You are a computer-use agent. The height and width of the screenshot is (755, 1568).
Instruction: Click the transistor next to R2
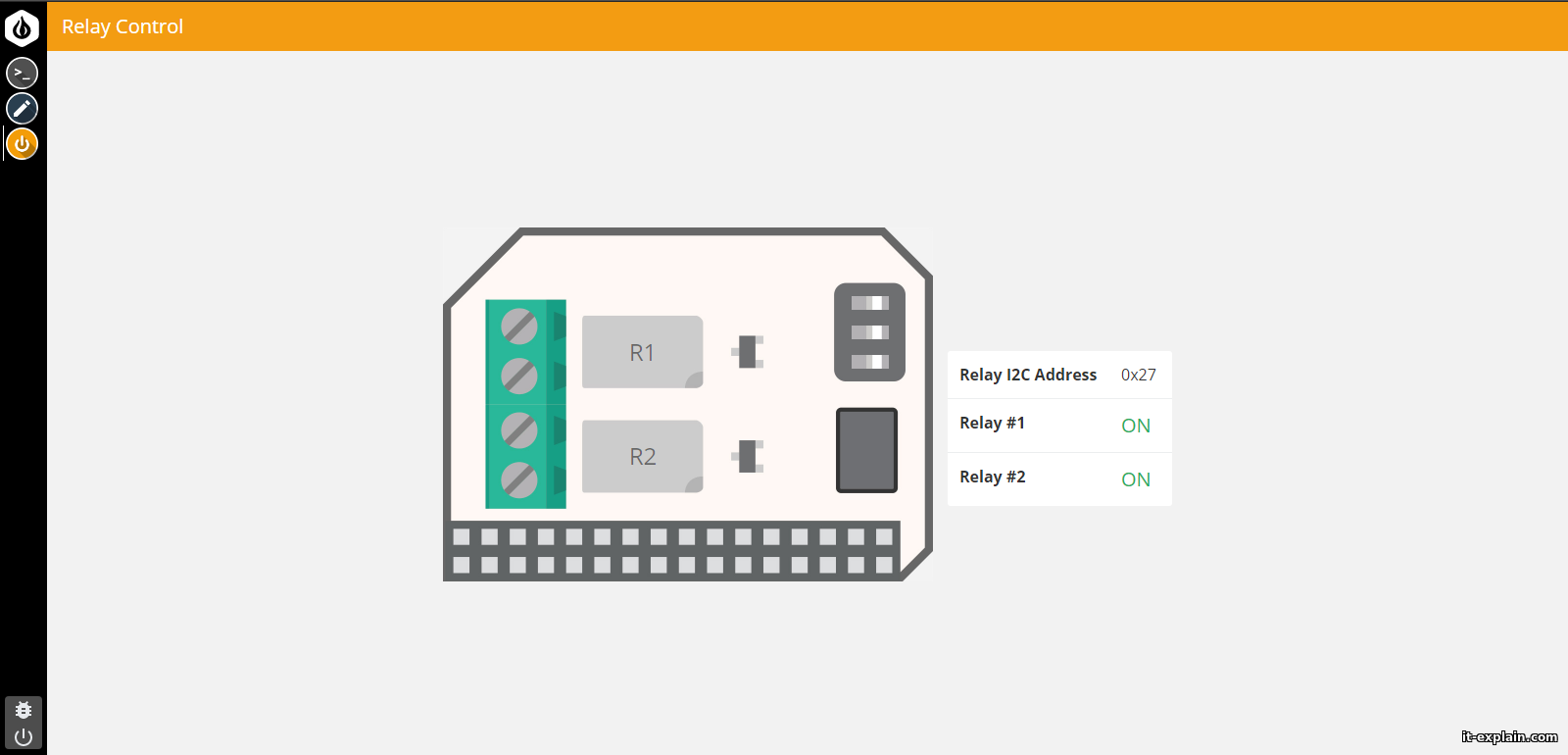[x=748, y=457]
